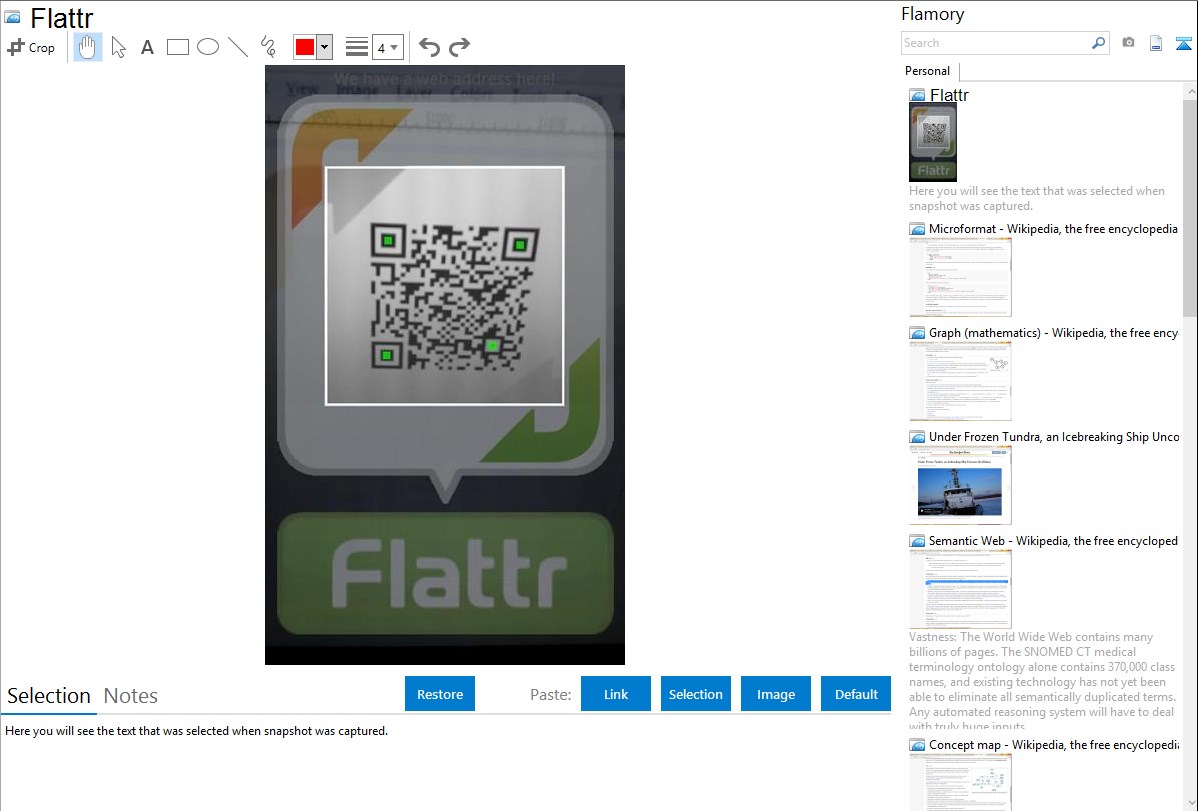Click the sidebar scrollbar thumb
This screenshot has width=1198, height=811.
point(1190,206)
